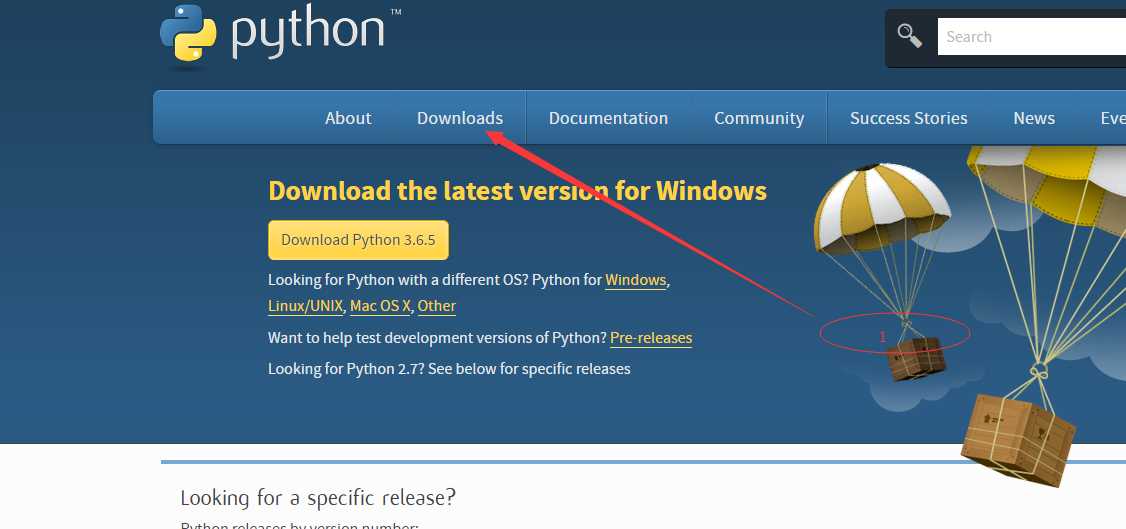Click the "Looking for a specific release?" heading

click(x=318, y=497)
